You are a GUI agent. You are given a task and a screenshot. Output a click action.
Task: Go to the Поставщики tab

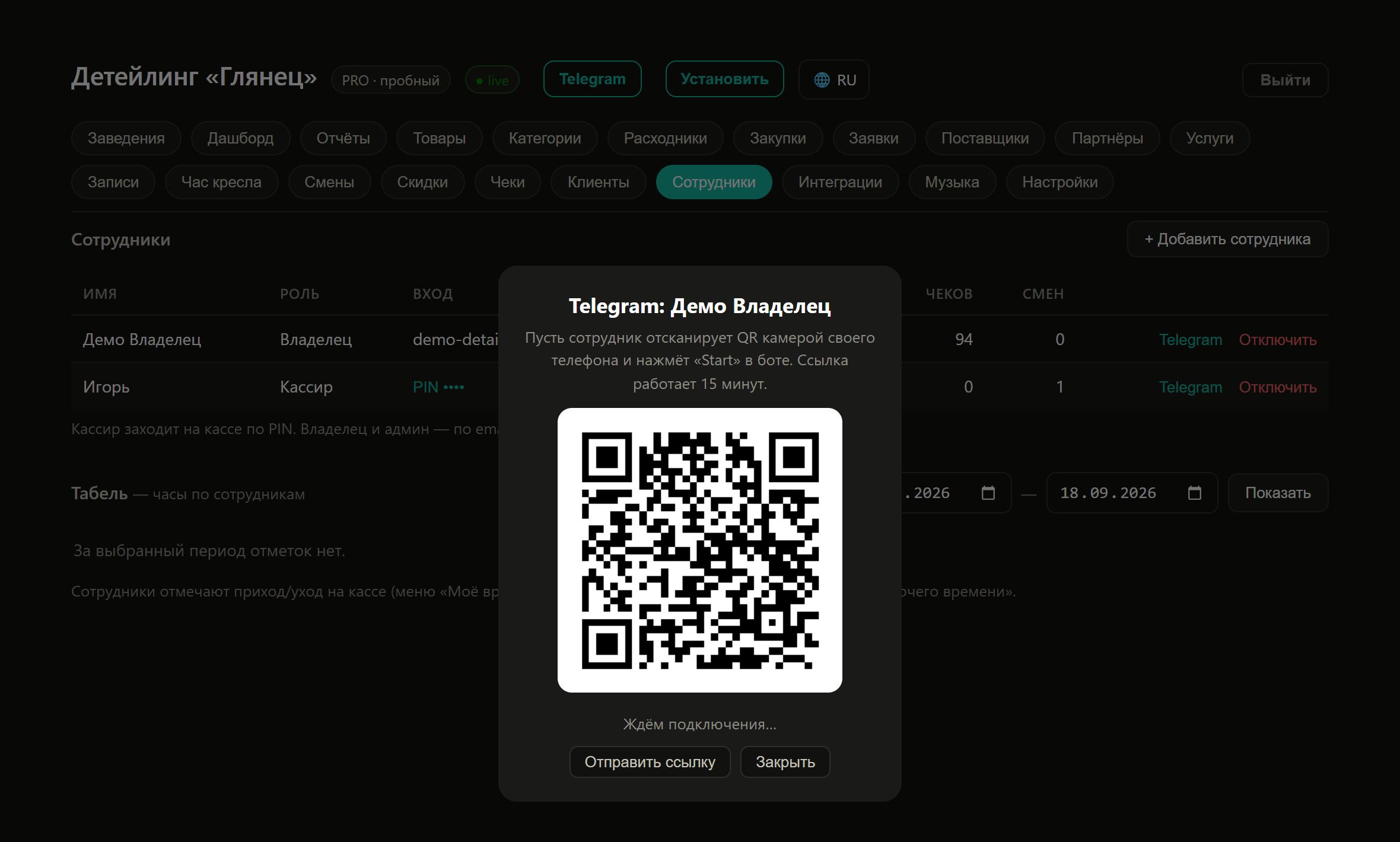[x=985, y=138]
